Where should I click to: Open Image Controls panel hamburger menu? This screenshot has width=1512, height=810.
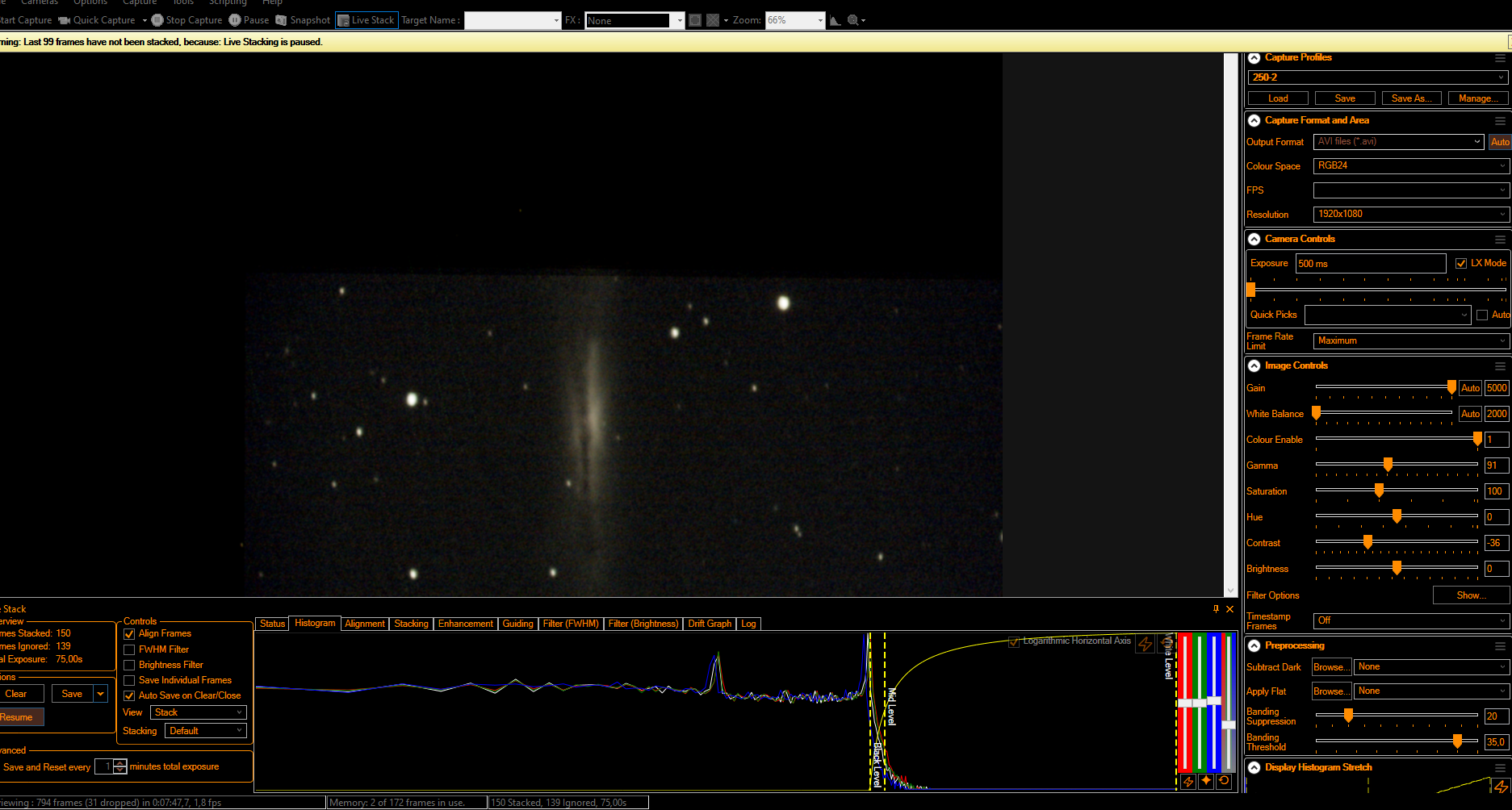(1500, 366)
